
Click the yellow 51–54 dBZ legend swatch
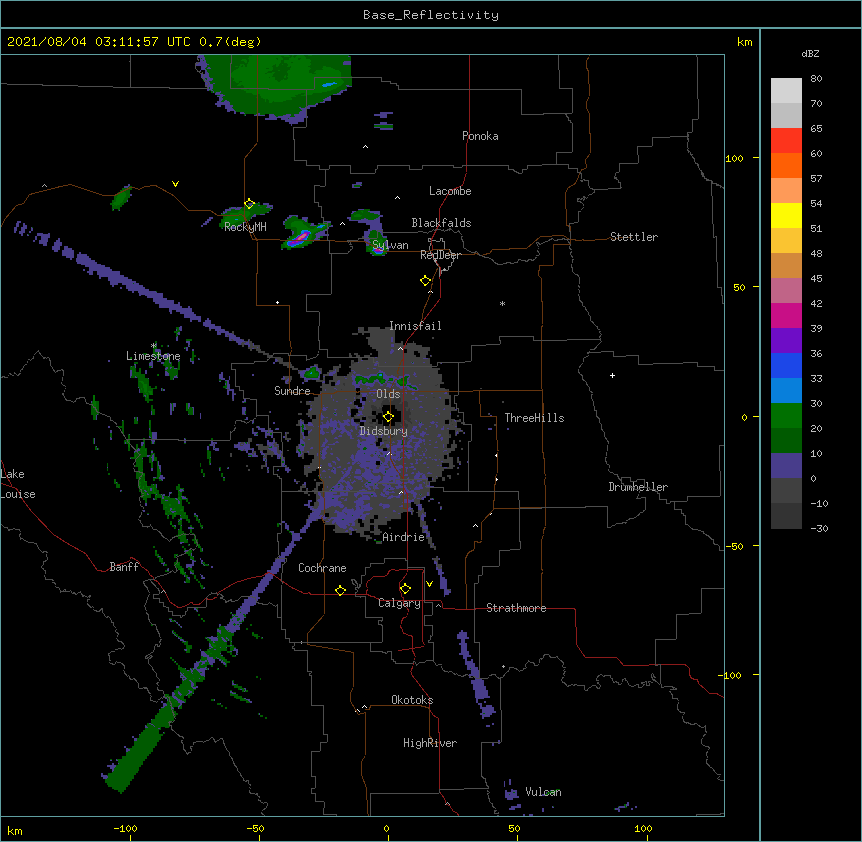point(786,215)
